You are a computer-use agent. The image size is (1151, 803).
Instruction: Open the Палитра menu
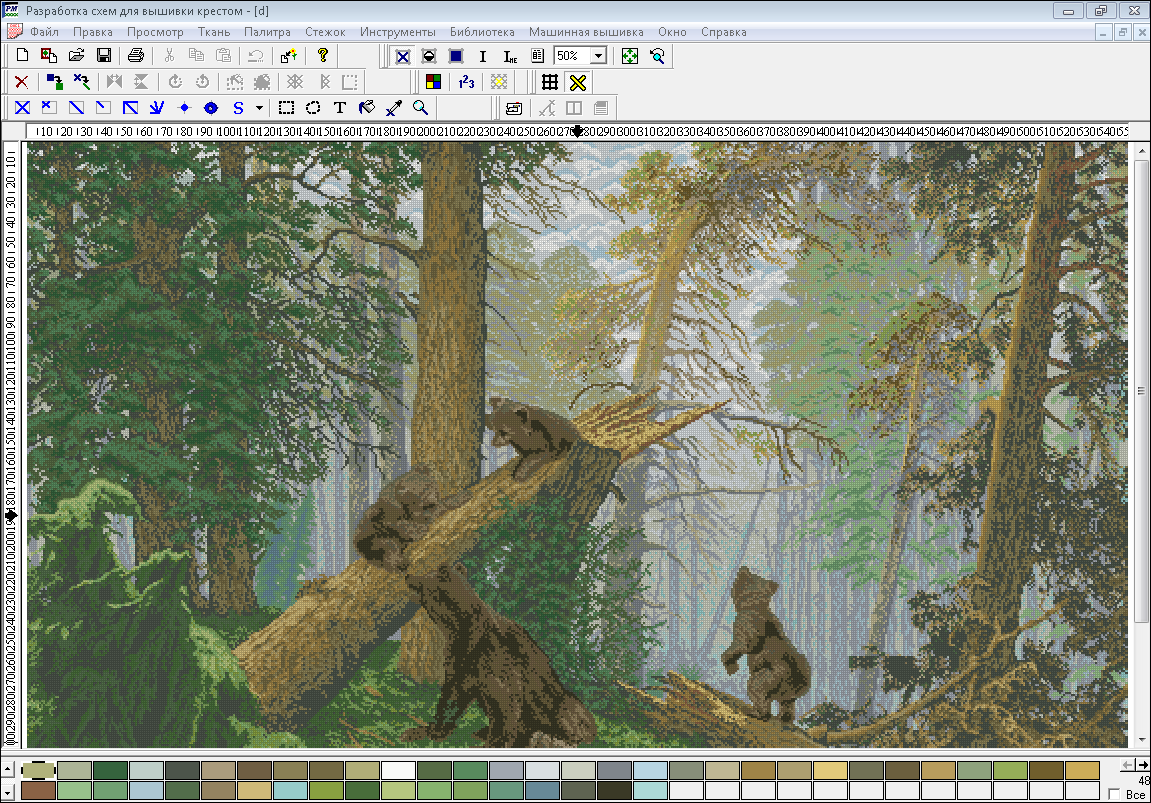[267, 32]
